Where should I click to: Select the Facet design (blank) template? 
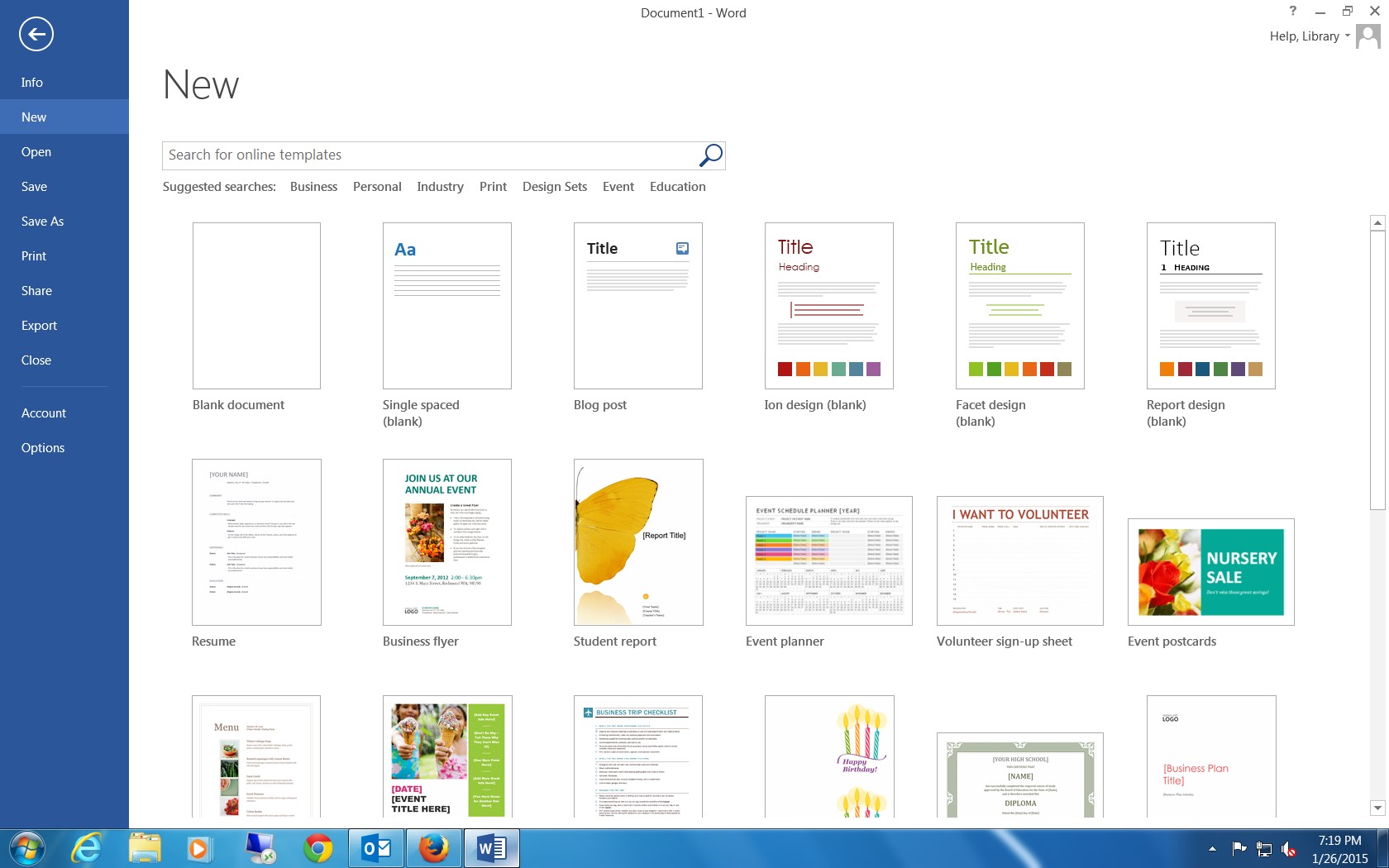point(1020,306)
